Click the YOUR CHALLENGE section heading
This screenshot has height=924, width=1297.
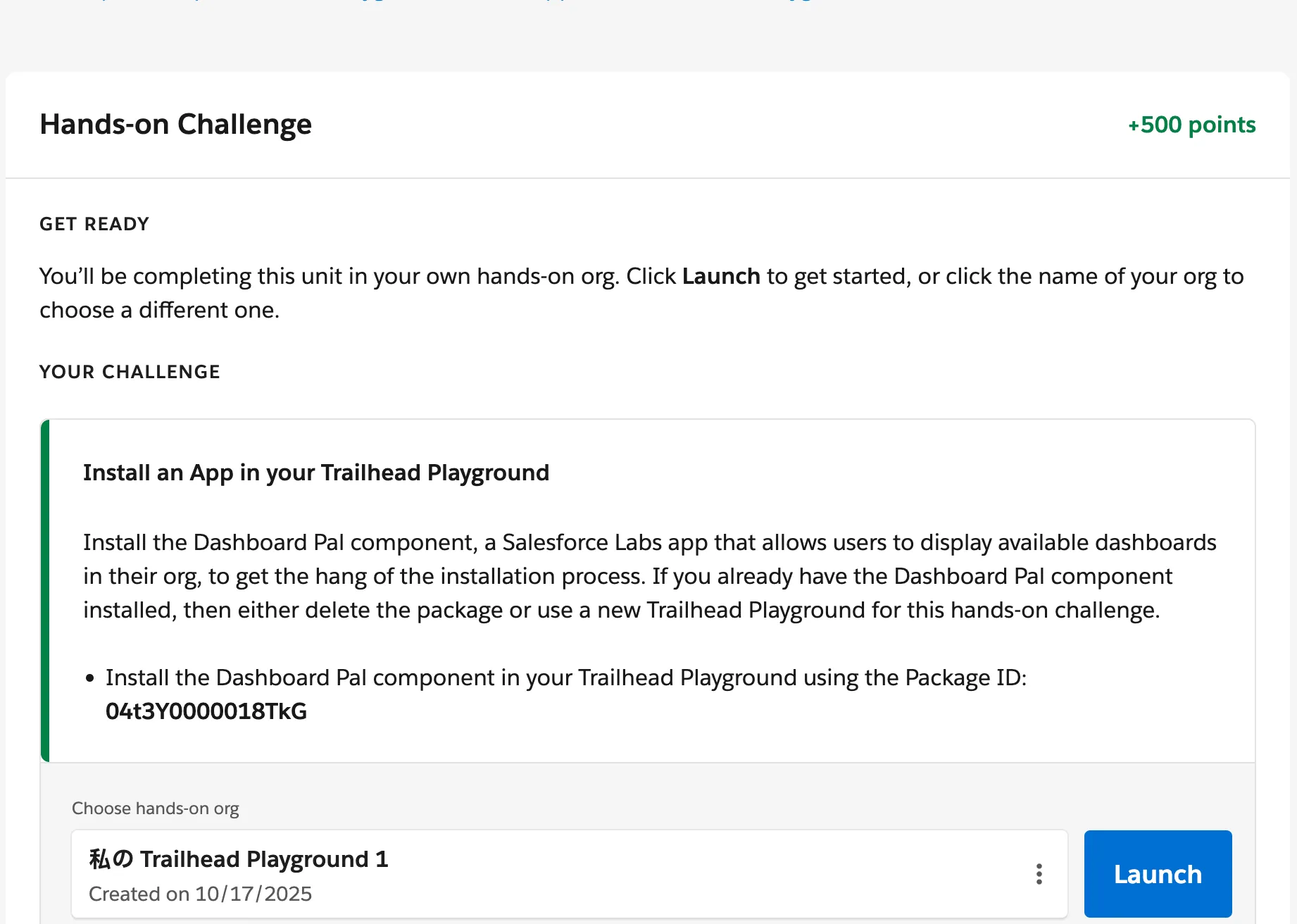coord(130,372)
